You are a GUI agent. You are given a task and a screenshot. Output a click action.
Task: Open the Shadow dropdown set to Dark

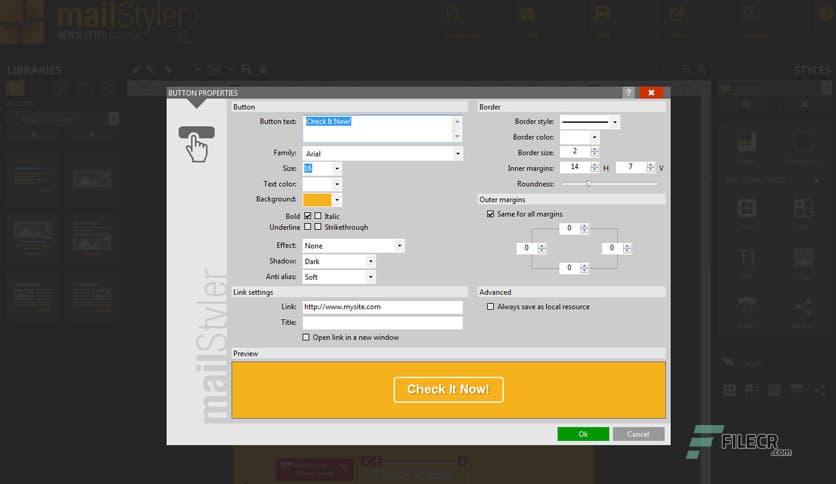tap(339, 261)
